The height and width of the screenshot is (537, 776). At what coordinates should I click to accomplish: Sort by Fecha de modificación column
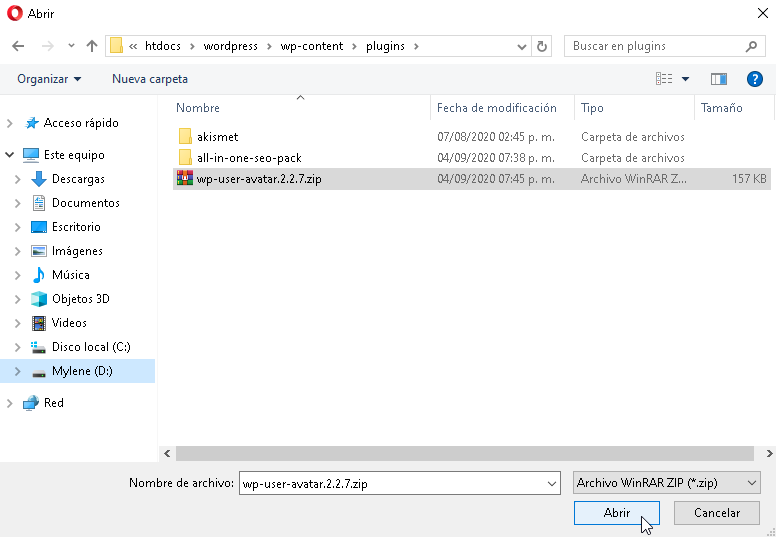[x=497, y=108]
